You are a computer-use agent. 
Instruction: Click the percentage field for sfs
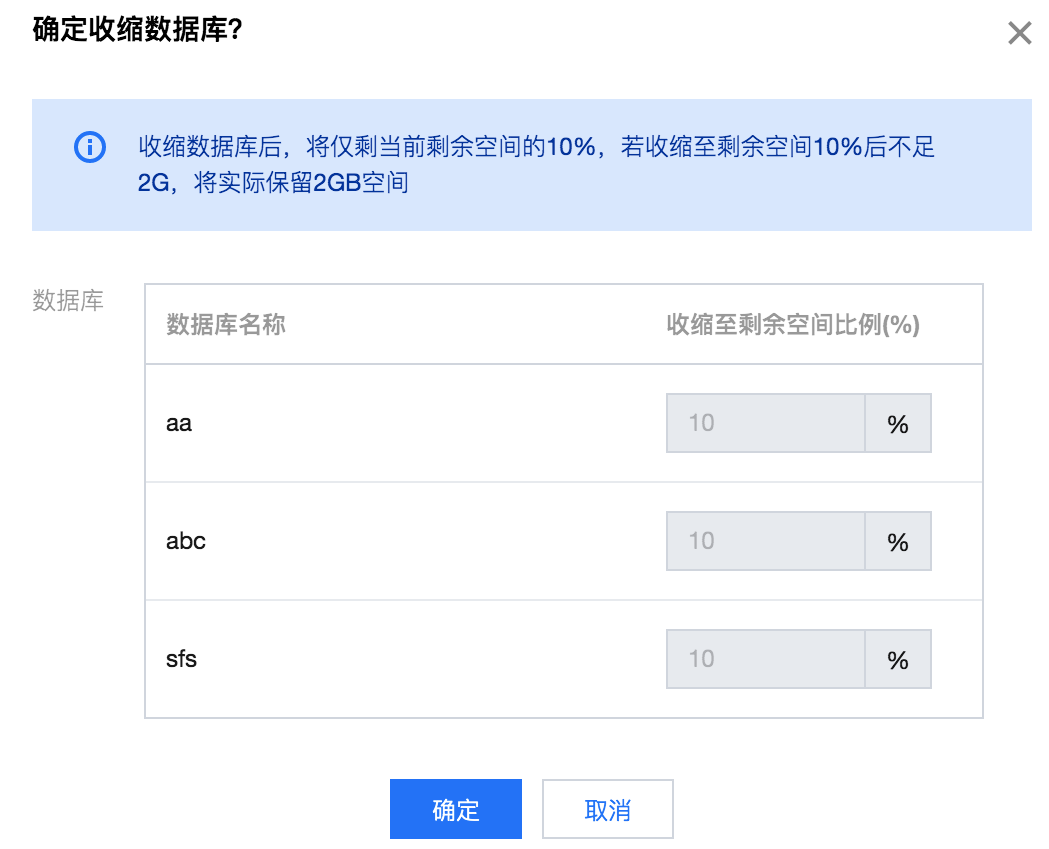point(765,659)
